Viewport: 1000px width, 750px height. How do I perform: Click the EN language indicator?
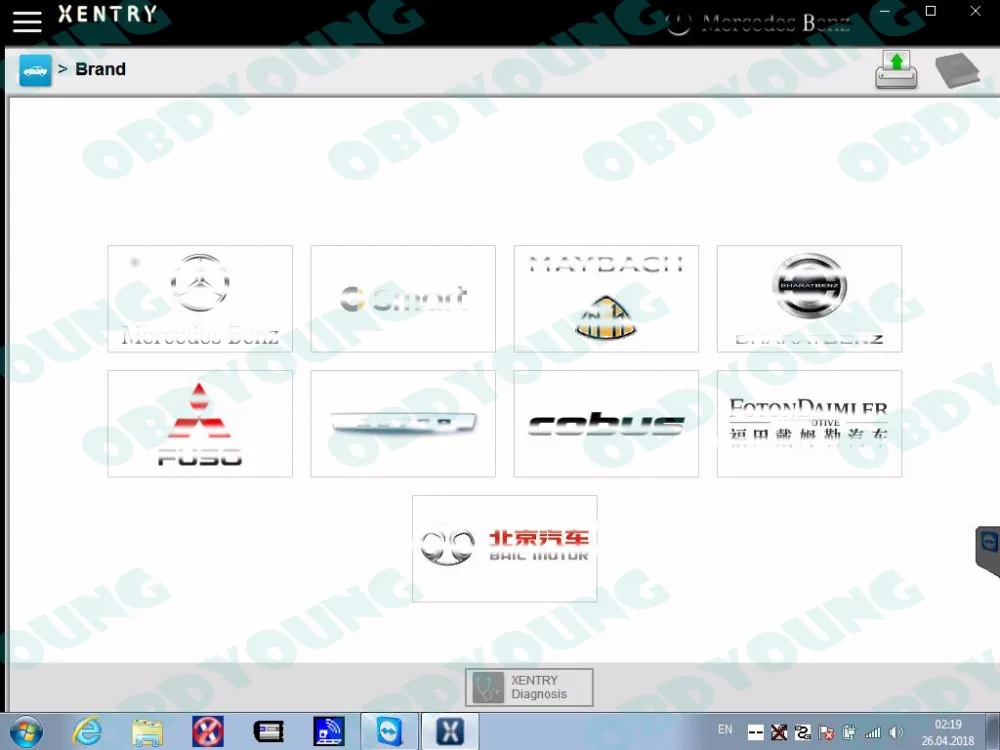[x=725, y=730]
